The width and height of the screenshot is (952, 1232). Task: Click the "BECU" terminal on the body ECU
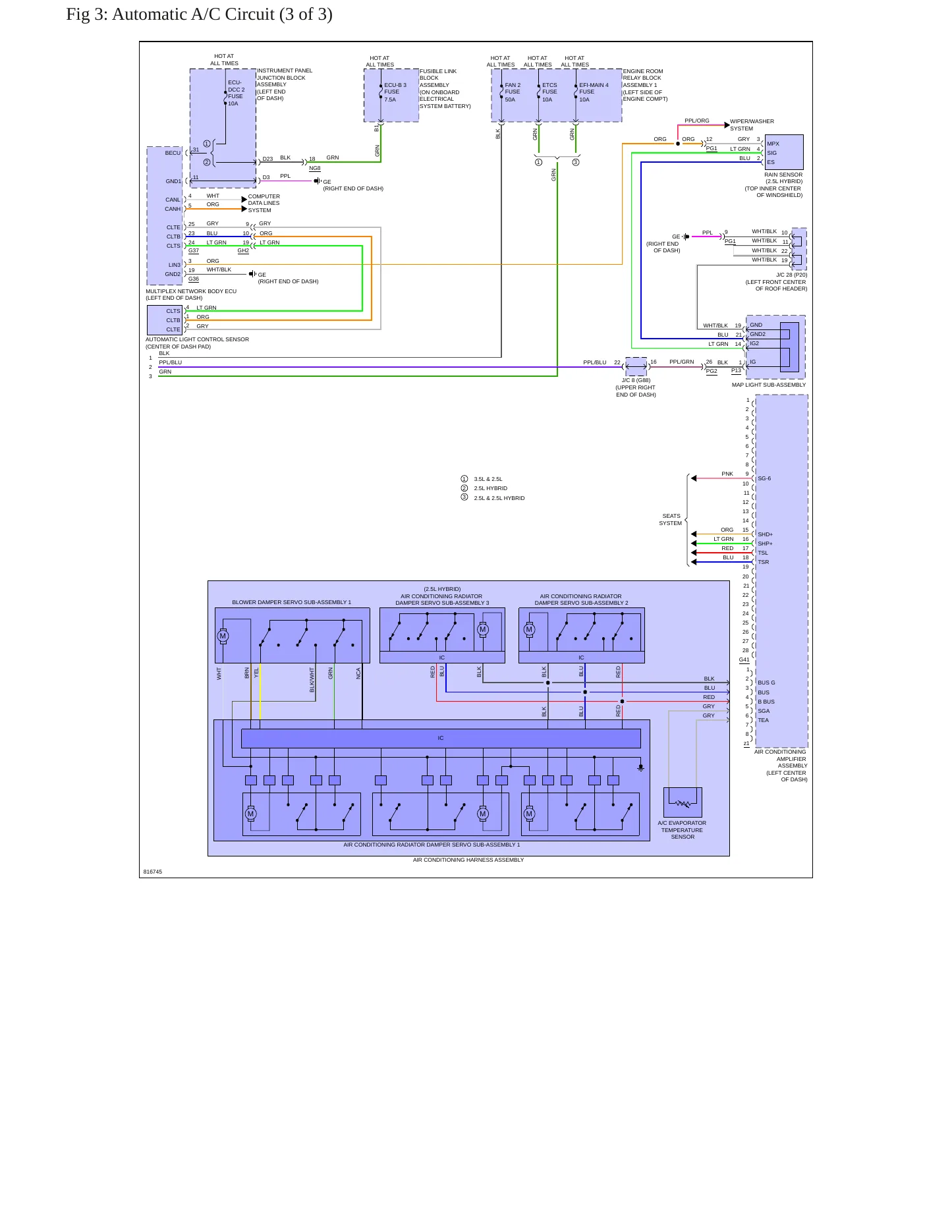pyautogui.click(x=173, y=153)
